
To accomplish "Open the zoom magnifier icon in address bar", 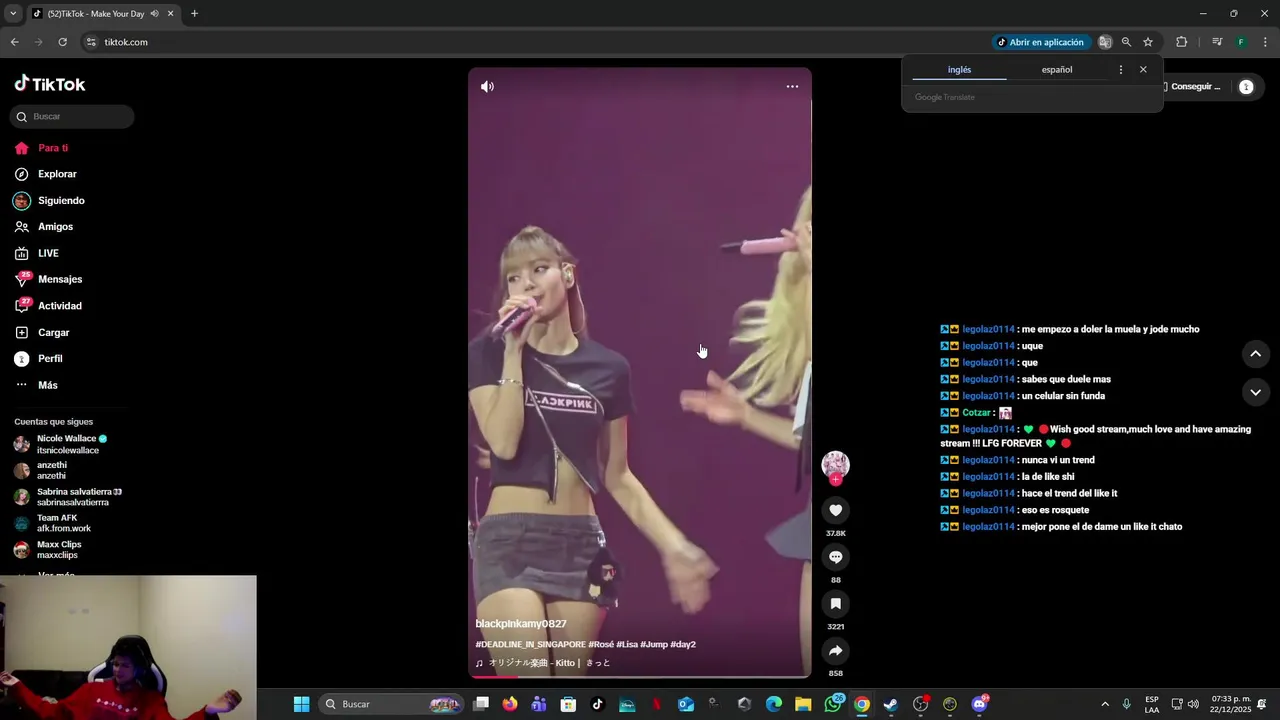I will [1126, 42].
